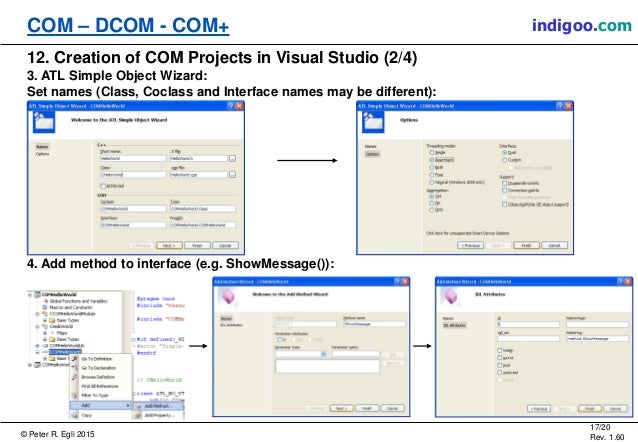The image size is (638, 442).
Task: Select the Names step in the Options wizard page
Action: point(371,146)
